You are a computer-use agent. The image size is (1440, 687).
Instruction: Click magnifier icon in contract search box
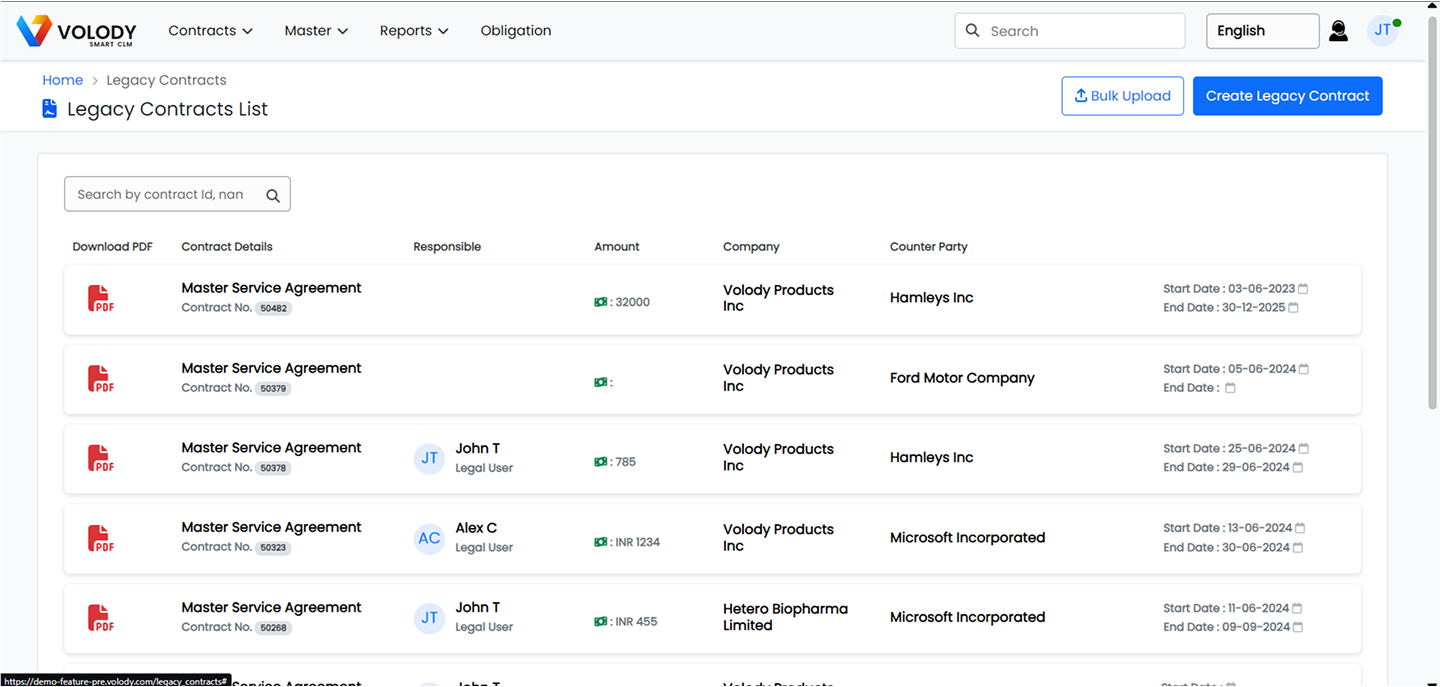tap(272, 195)
